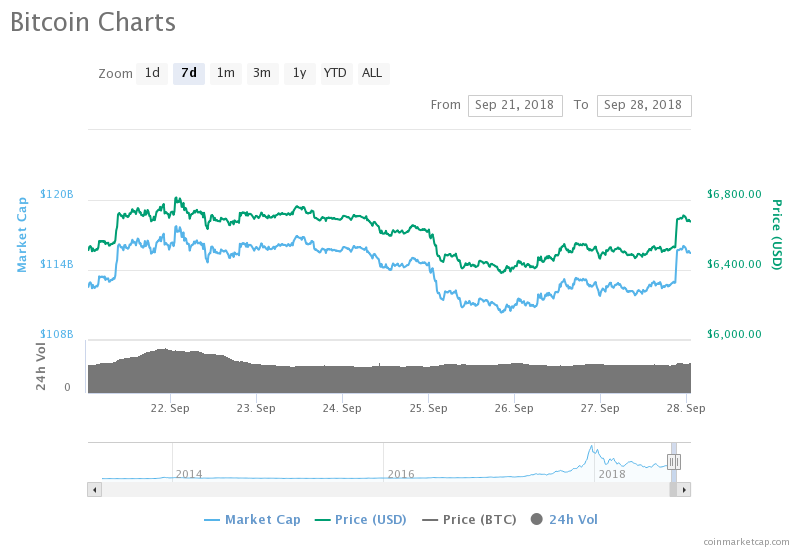Open the coinmarketcap.com credit link
Image resolution: width=800 pixels, height=550 pixels.
click(x=746, y=542)
